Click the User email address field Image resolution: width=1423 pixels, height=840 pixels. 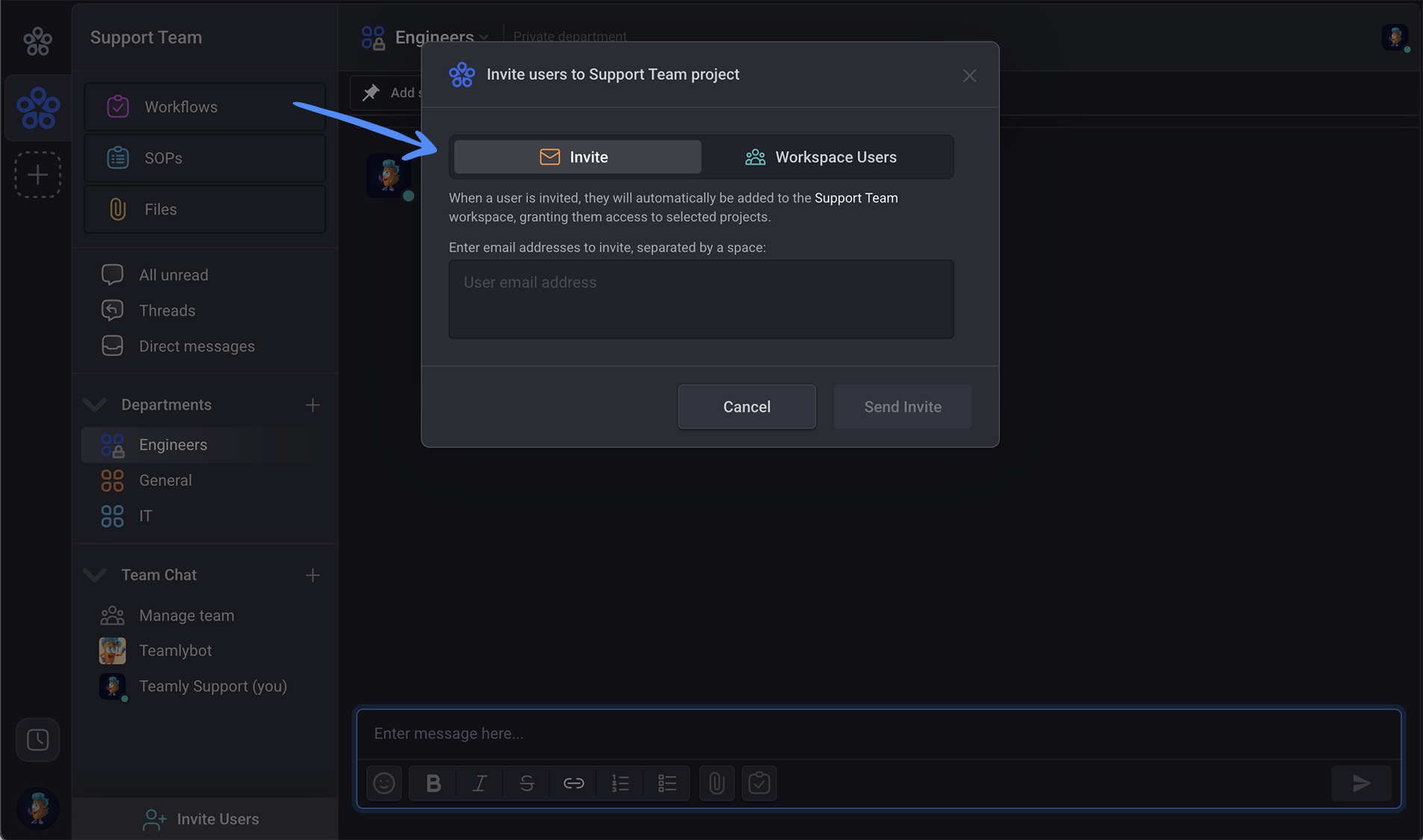701,299
